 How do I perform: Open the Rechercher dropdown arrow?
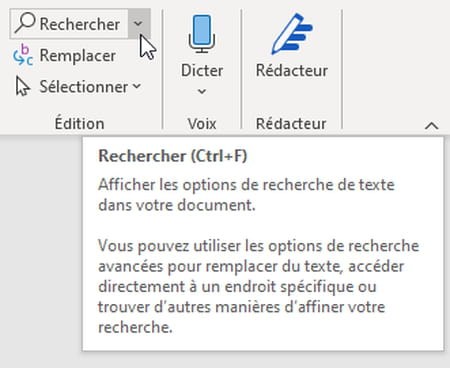tap(139, 23)
